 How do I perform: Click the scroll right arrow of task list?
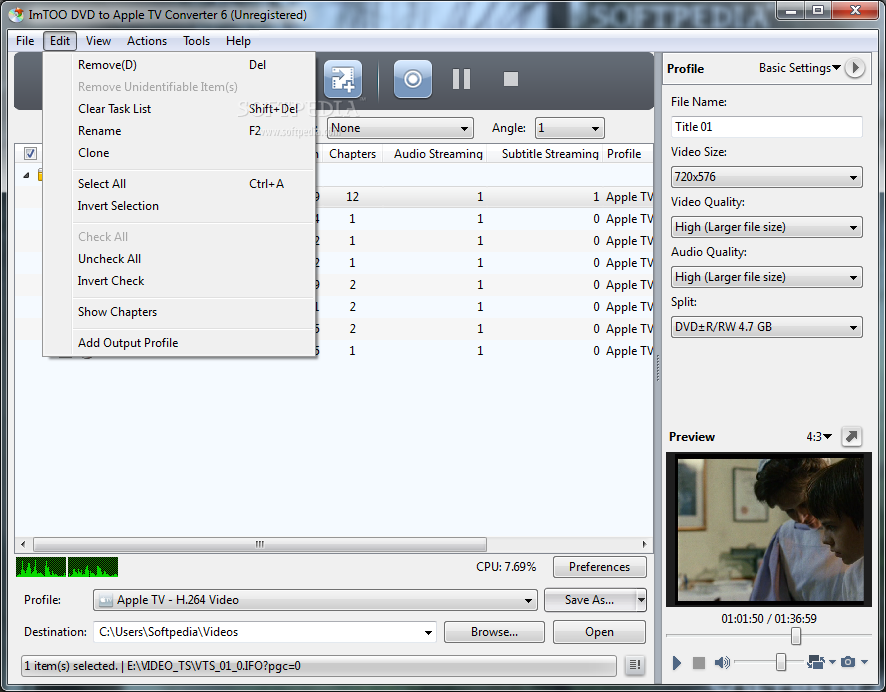644,545
